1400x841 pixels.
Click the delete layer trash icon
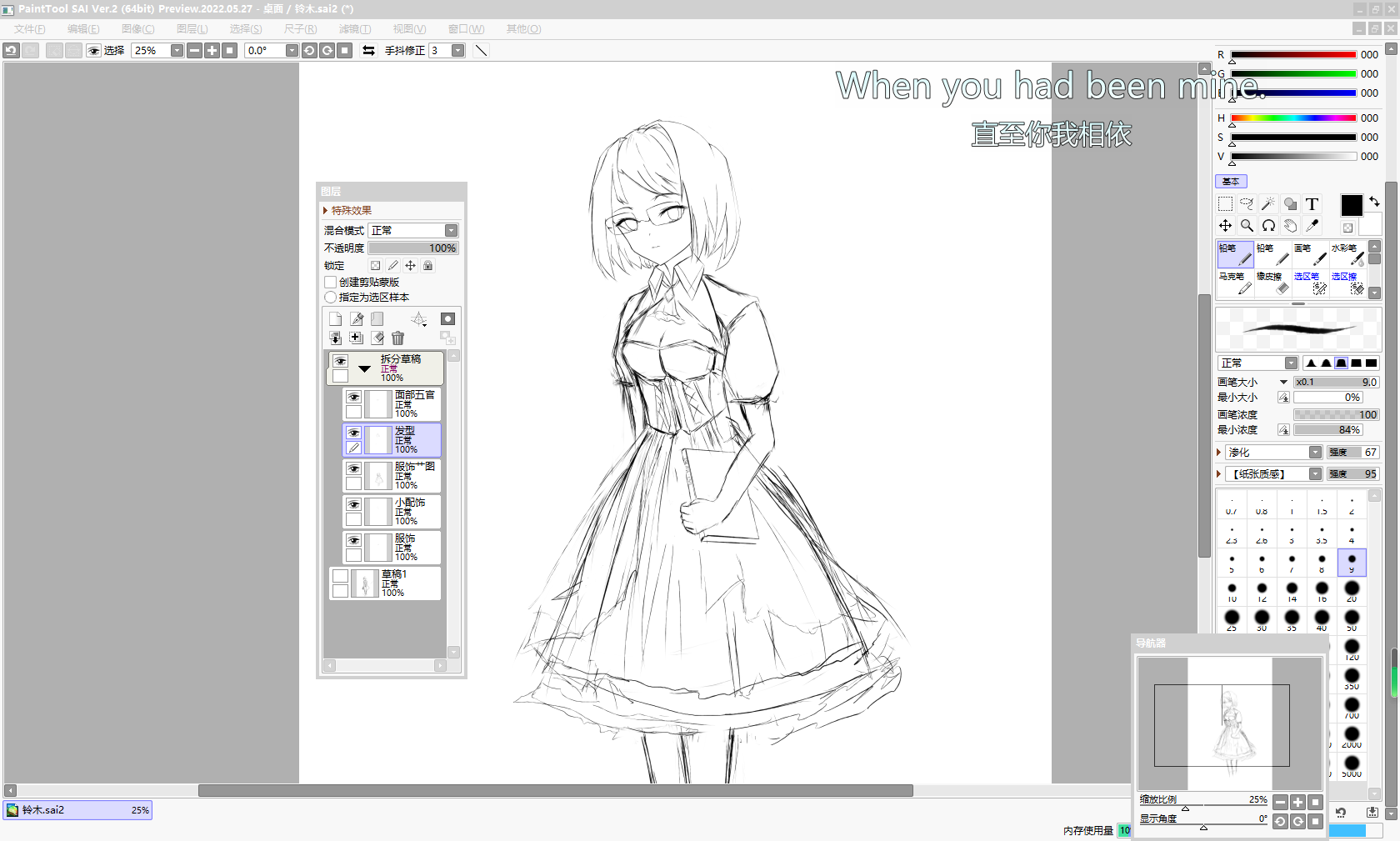[x=397, y=338]
